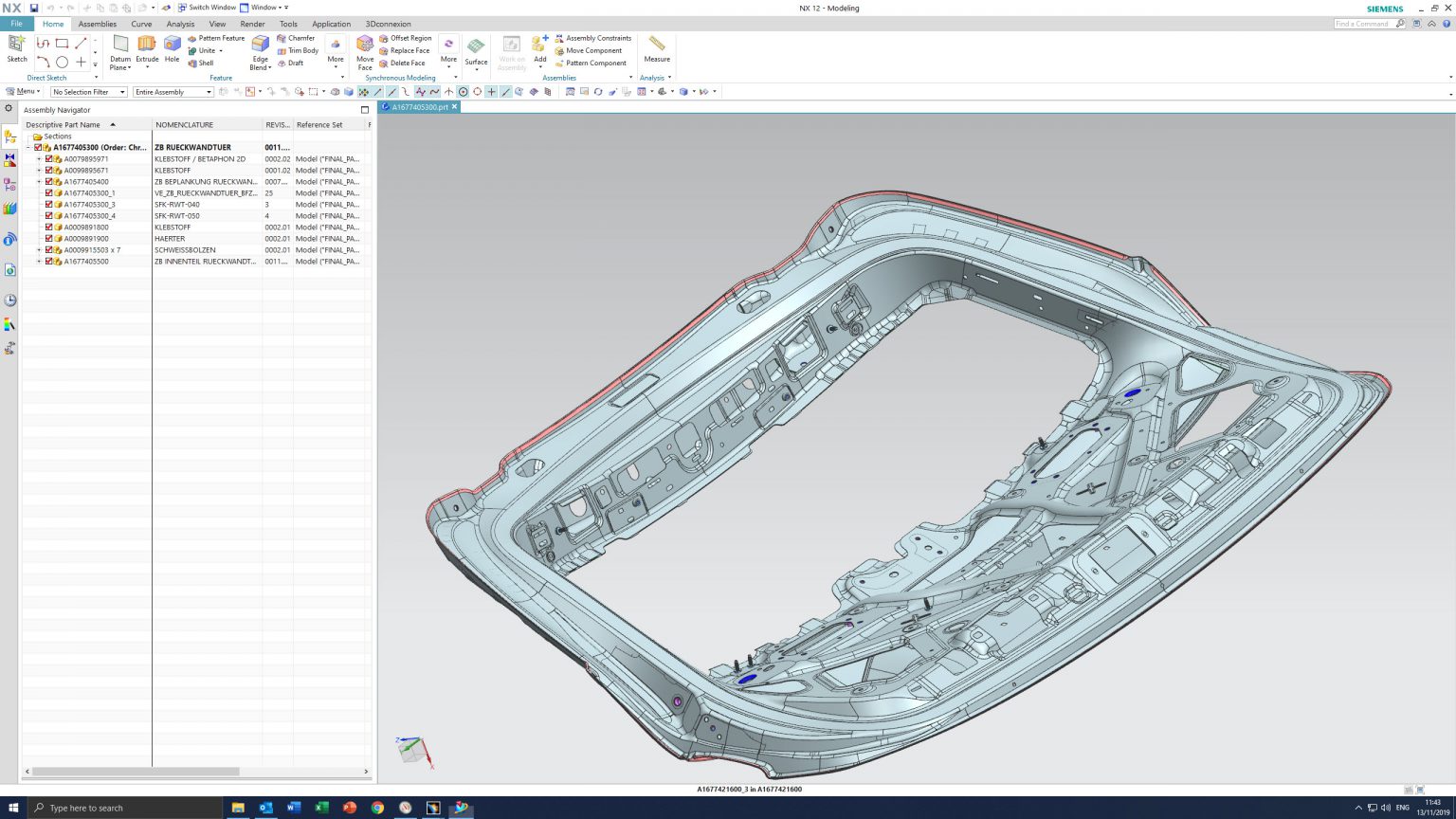Uncheck the SCHWEISSBOLZEN component checkbox

[x=49, y=249]
